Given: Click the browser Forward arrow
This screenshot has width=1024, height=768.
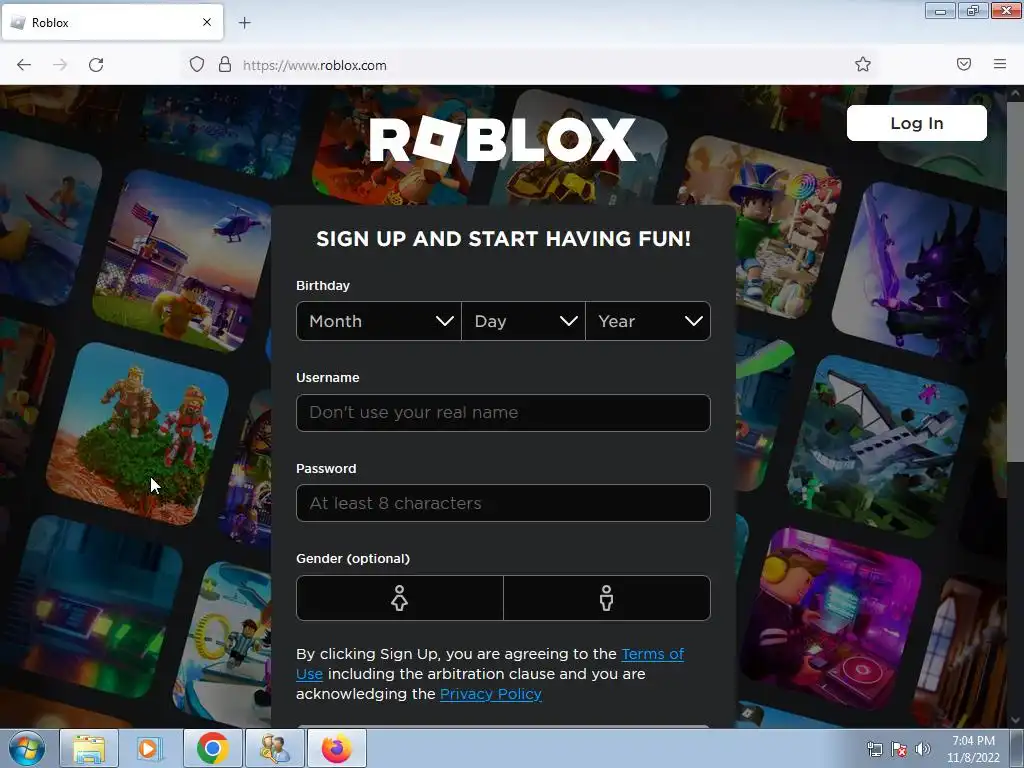Looking at the screenshot, I should (x=60, y=65).
